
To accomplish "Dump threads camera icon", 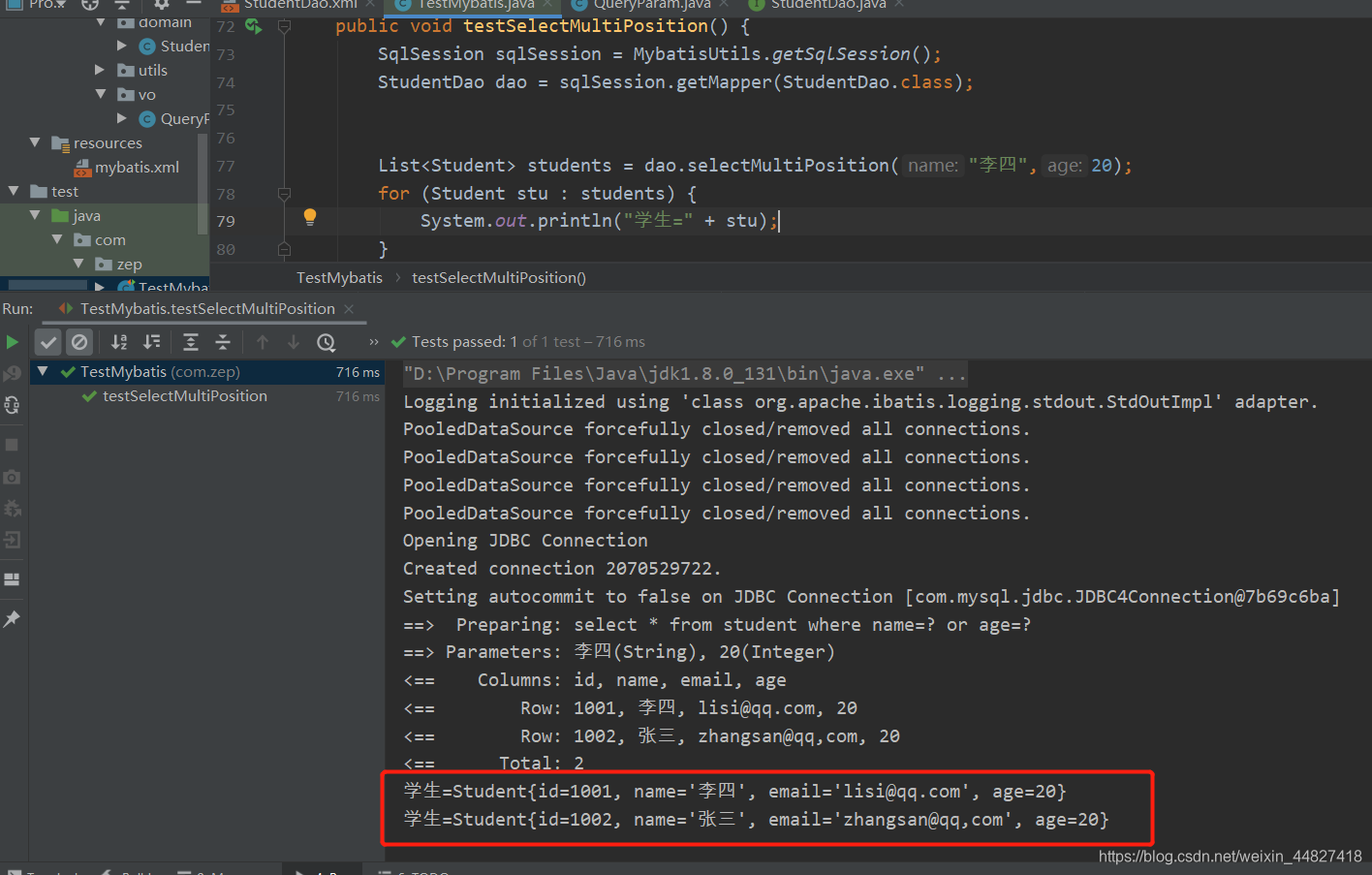I will [x=13, y=477].
